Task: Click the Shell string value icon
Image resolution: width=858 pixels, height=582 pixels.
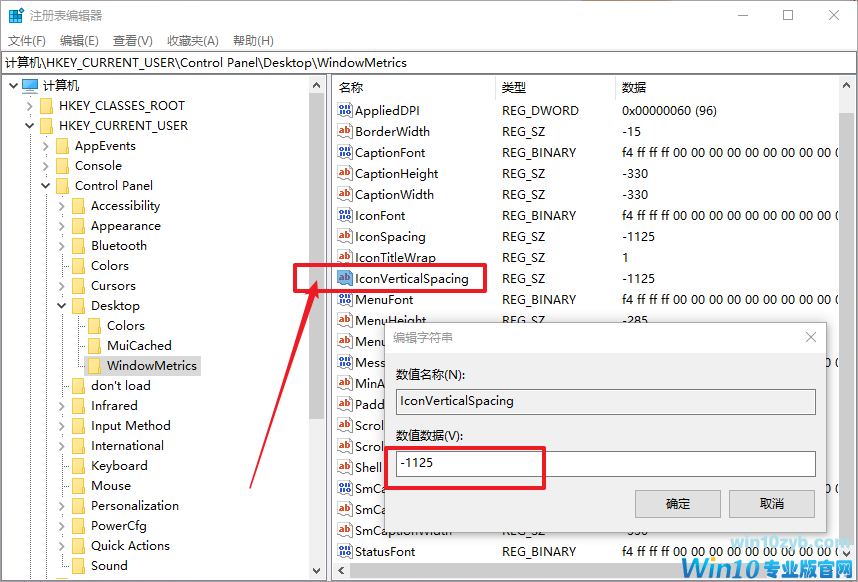Action: pyautogui.click(x=344, y=467)
